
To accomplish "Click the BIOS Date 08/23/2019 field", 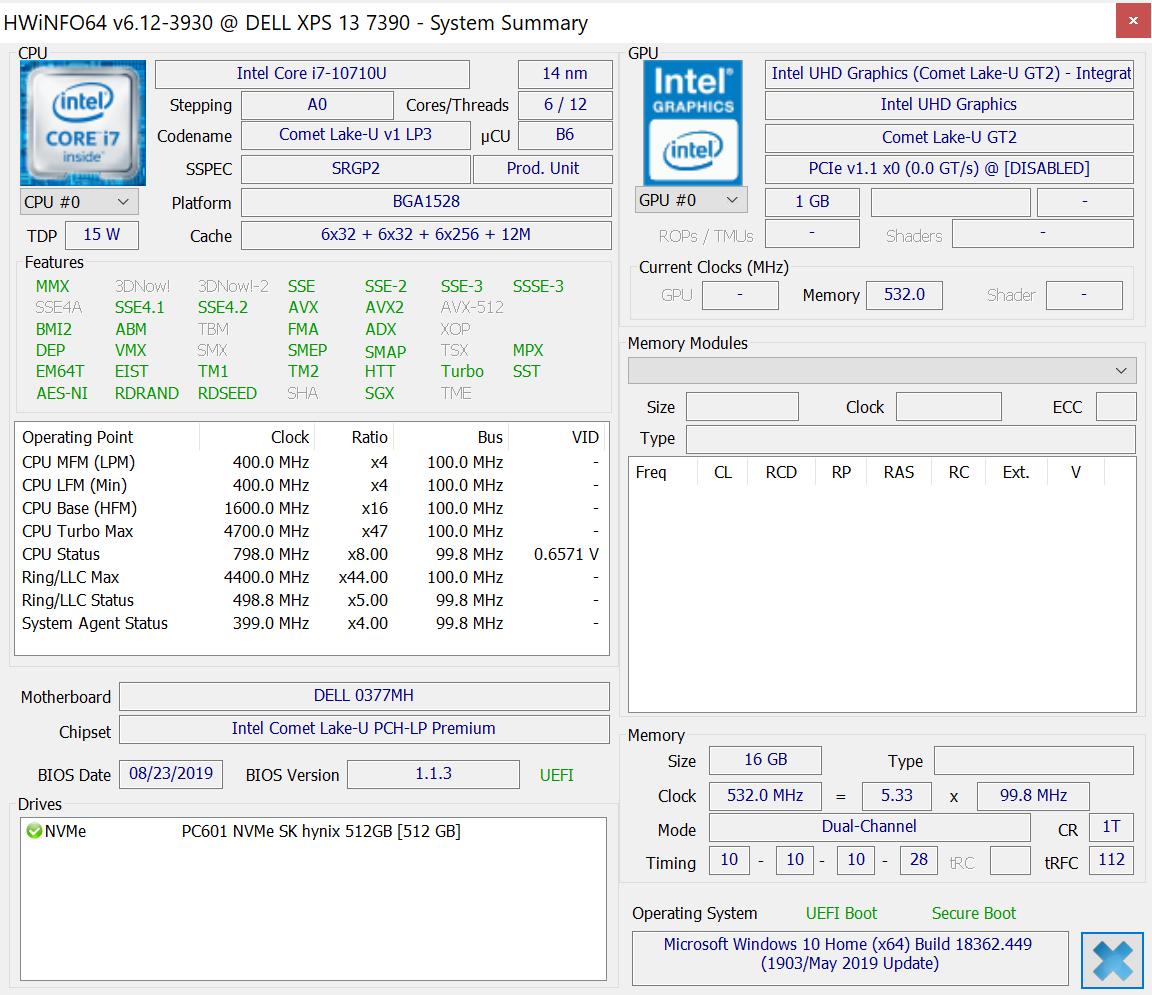I will tap(171, 775).
